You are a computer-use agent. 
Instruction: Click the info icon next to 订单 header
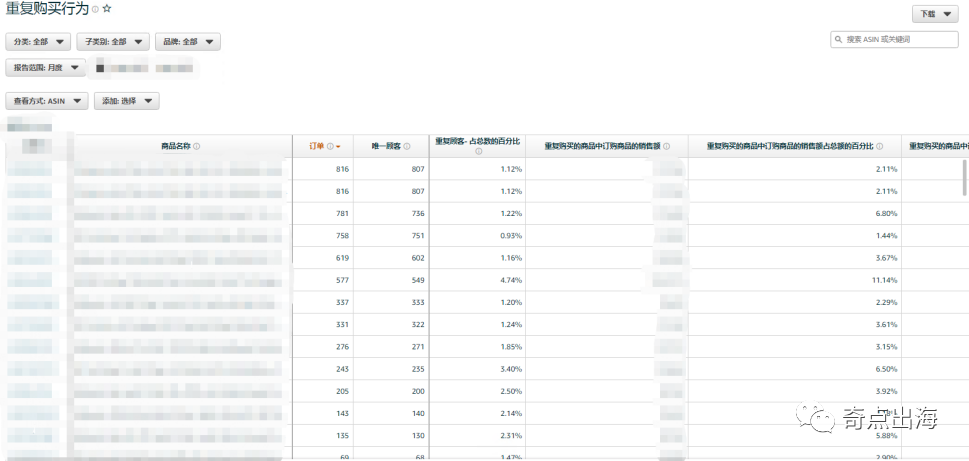pyautogui.click(x=330, y=146)
